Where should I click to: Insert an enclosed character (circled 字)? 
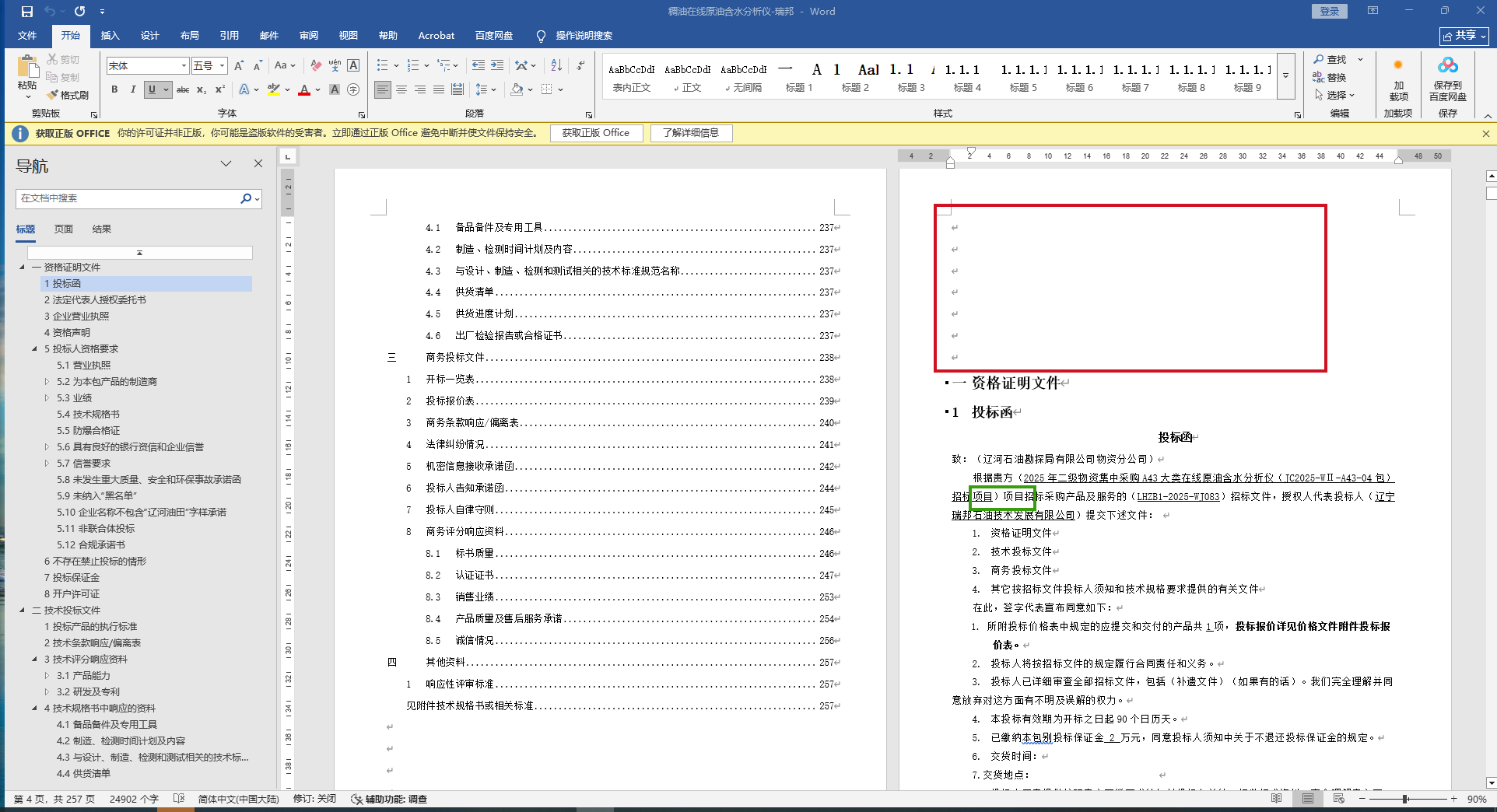[353, 89]
